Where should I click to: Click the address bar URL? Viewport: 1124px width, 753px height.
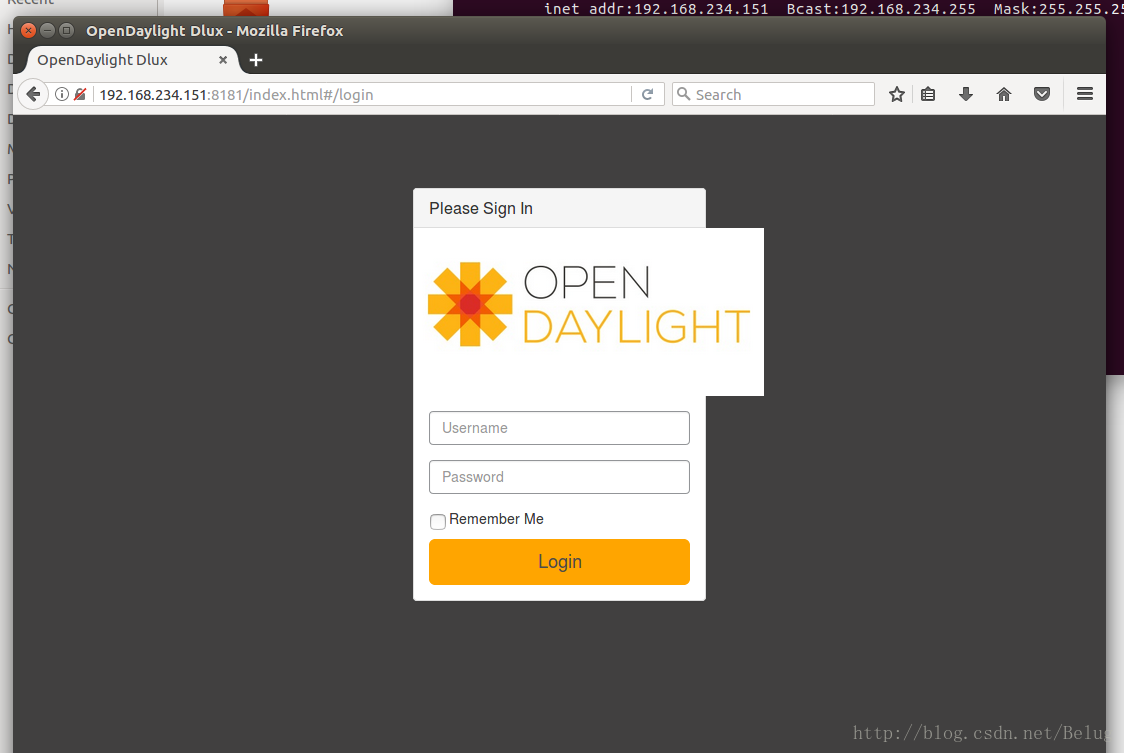coord(236,95)
